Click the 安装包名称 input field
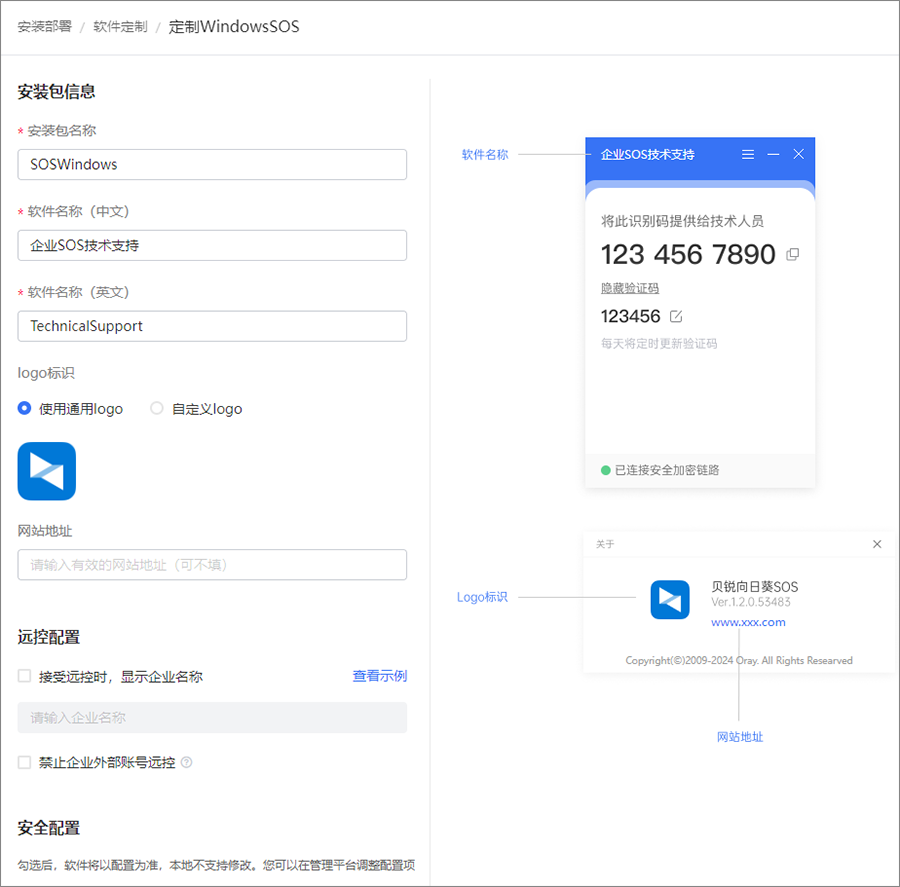Viewport: 900px width, 887px height. tap(212, 164)
